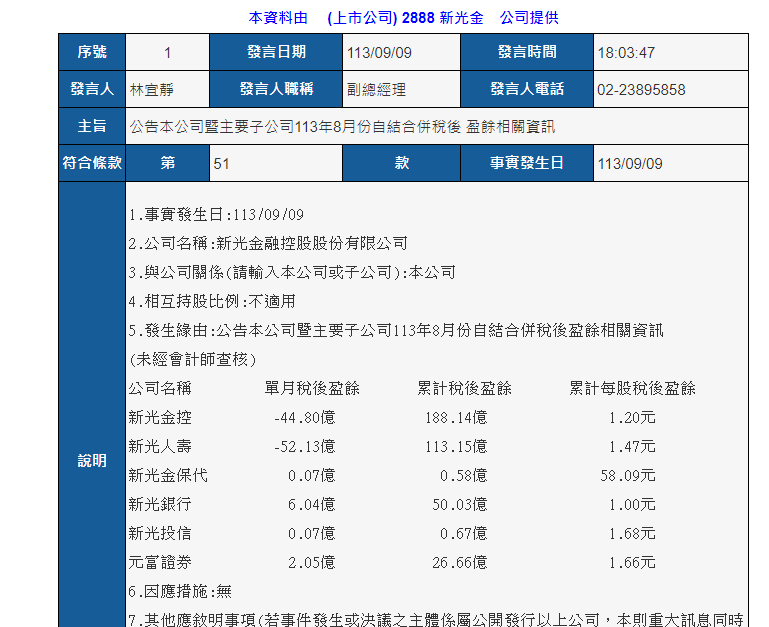Select the 序號 header cell

92,52
